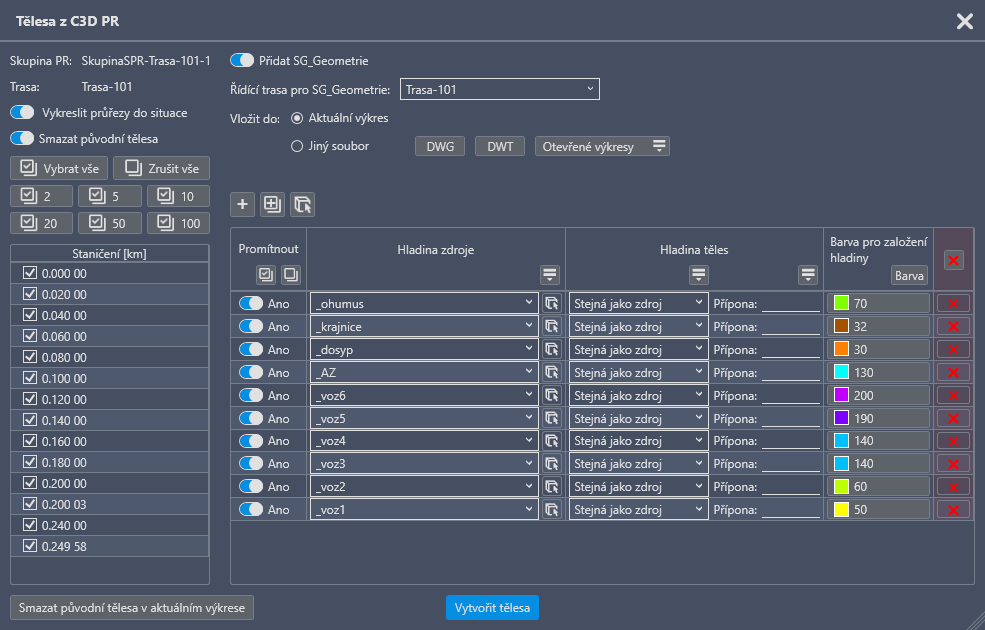Click the Přípona input field in _AZ row
Viewport: 985px width, 630px height.
tap(790, 372)
